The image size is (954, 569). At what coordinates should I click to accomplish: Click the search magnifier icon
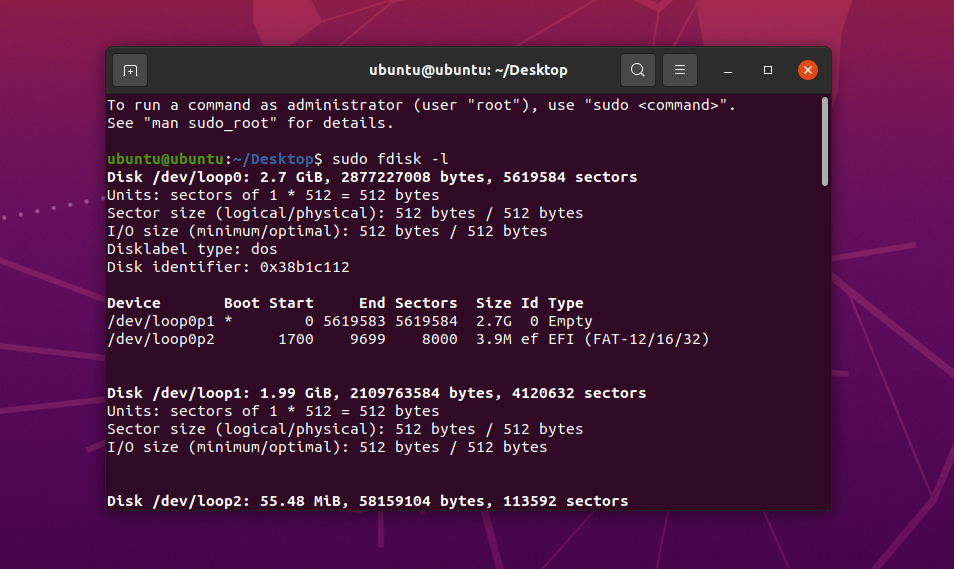point(637,70)
